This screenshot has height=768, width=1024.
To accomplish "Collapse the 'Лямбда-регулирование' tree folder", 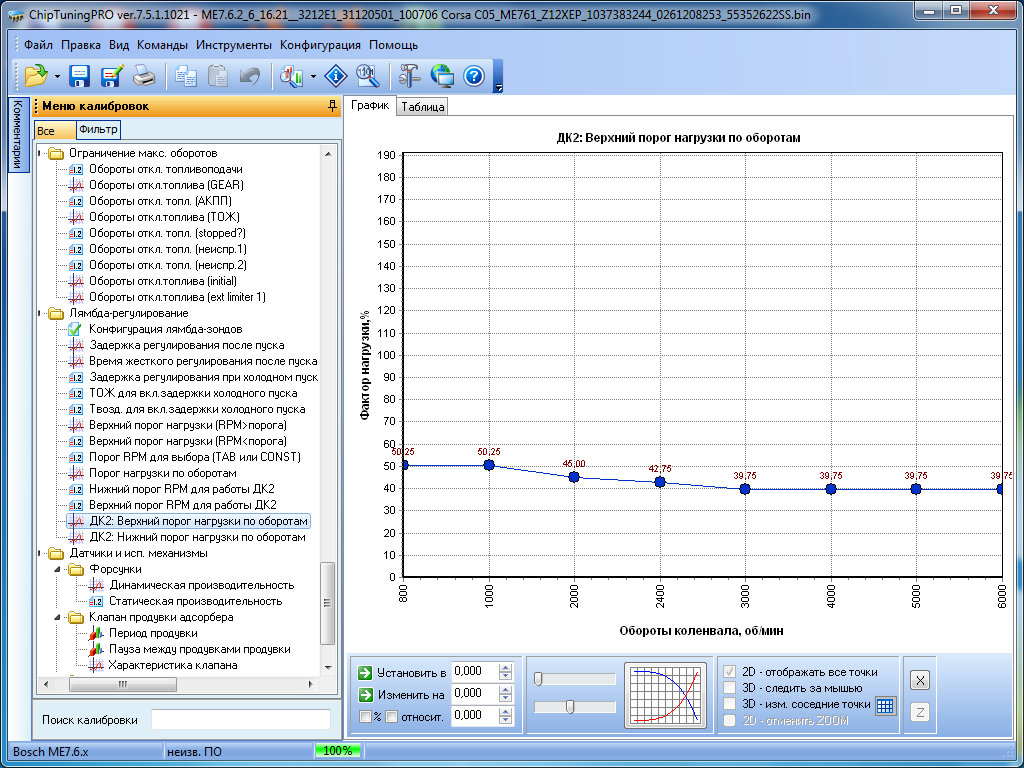I will click(x=41, y=313).
